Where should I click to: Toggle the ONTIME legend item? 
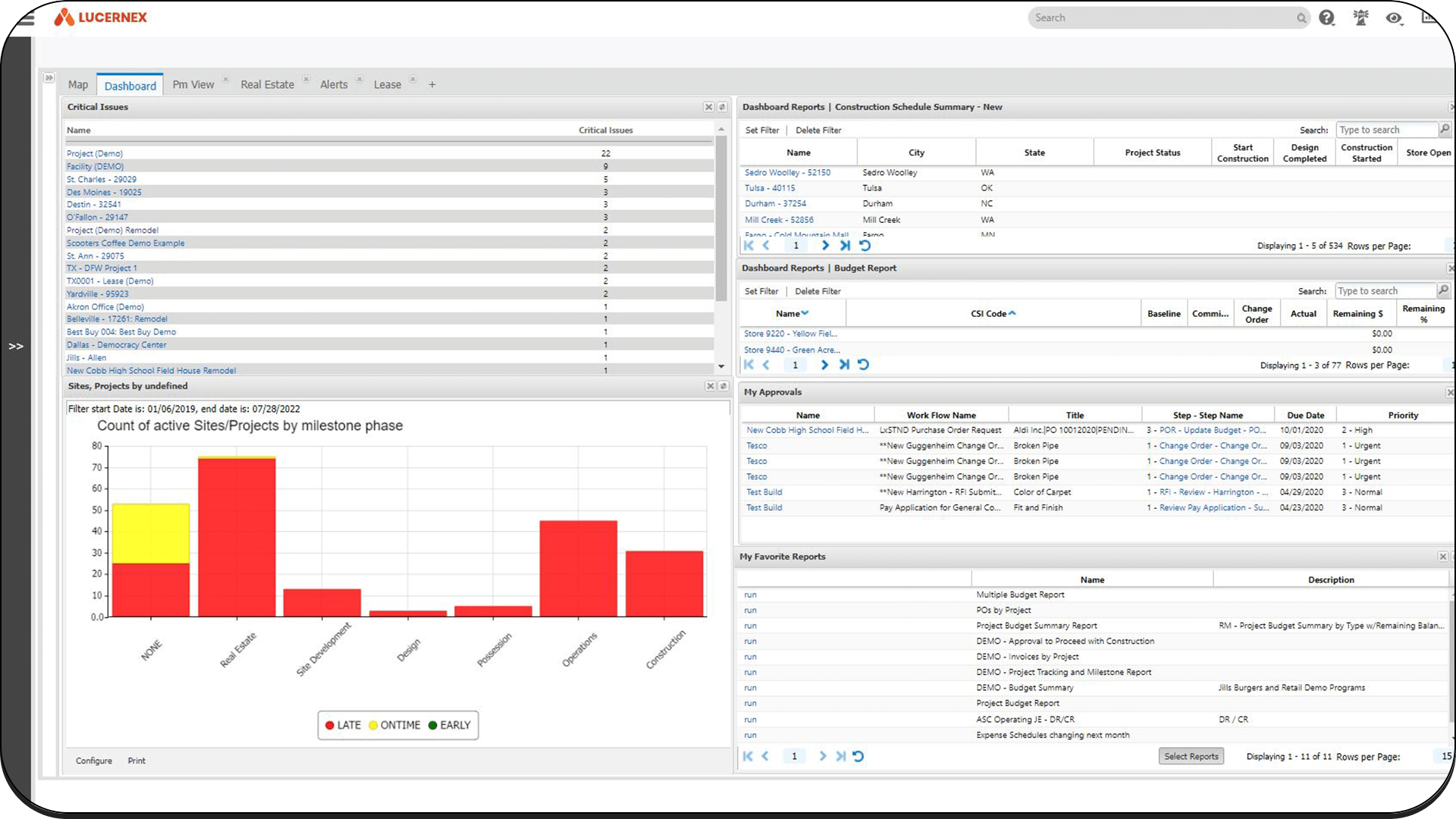394,726
